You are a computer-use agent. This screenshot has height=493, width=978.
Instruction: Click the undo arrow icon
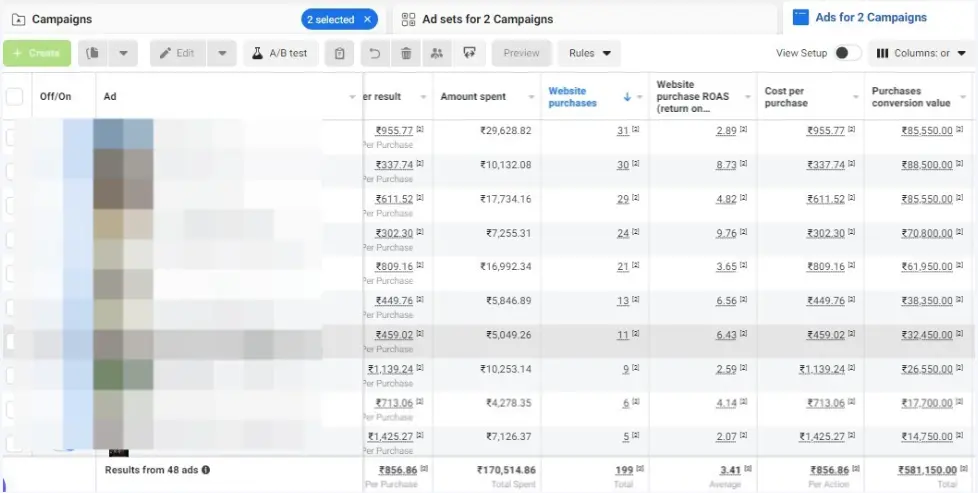[374, 53]
